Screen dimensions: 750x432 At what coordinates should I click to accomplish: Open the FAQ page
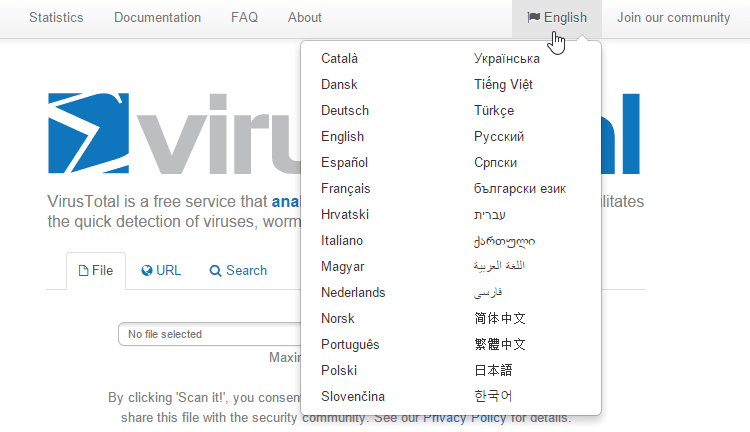point(244,18)
